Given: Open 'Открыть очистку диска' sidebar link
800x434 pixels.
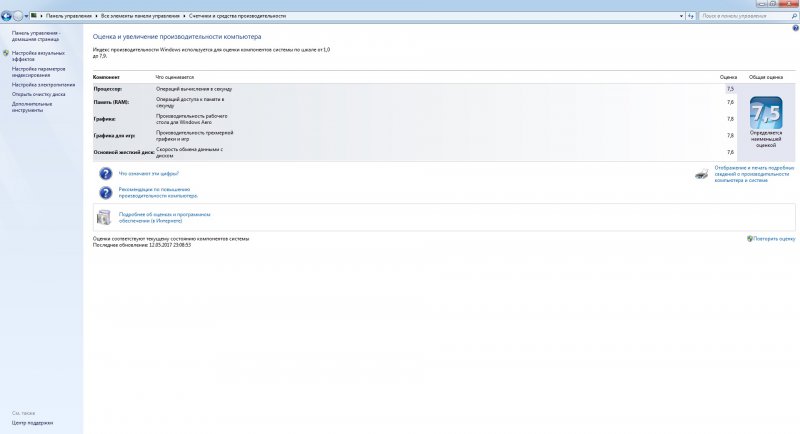Looking at the screenshot, I should tap(39, 94).
